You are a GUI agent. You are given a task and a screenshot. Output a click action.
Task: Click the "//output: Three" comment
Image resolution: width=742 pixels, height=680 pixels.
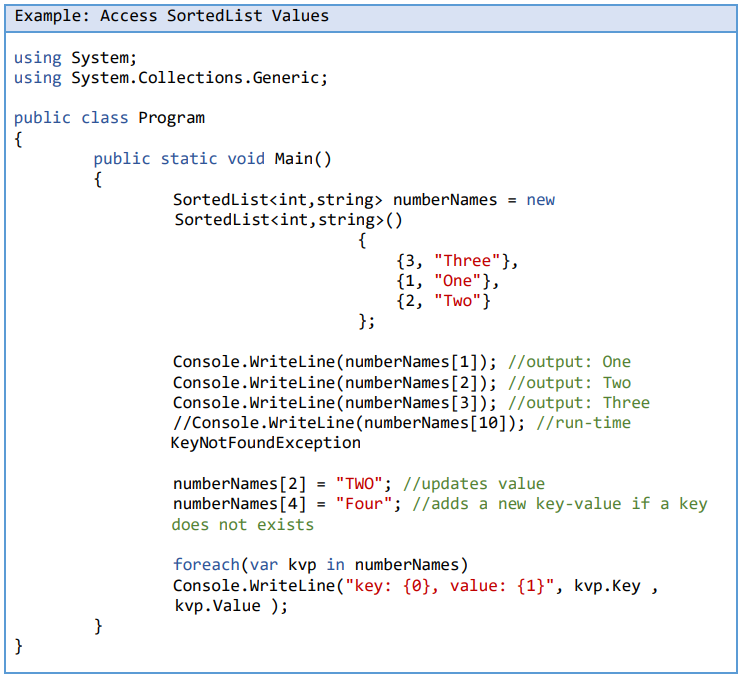(579, 403)
